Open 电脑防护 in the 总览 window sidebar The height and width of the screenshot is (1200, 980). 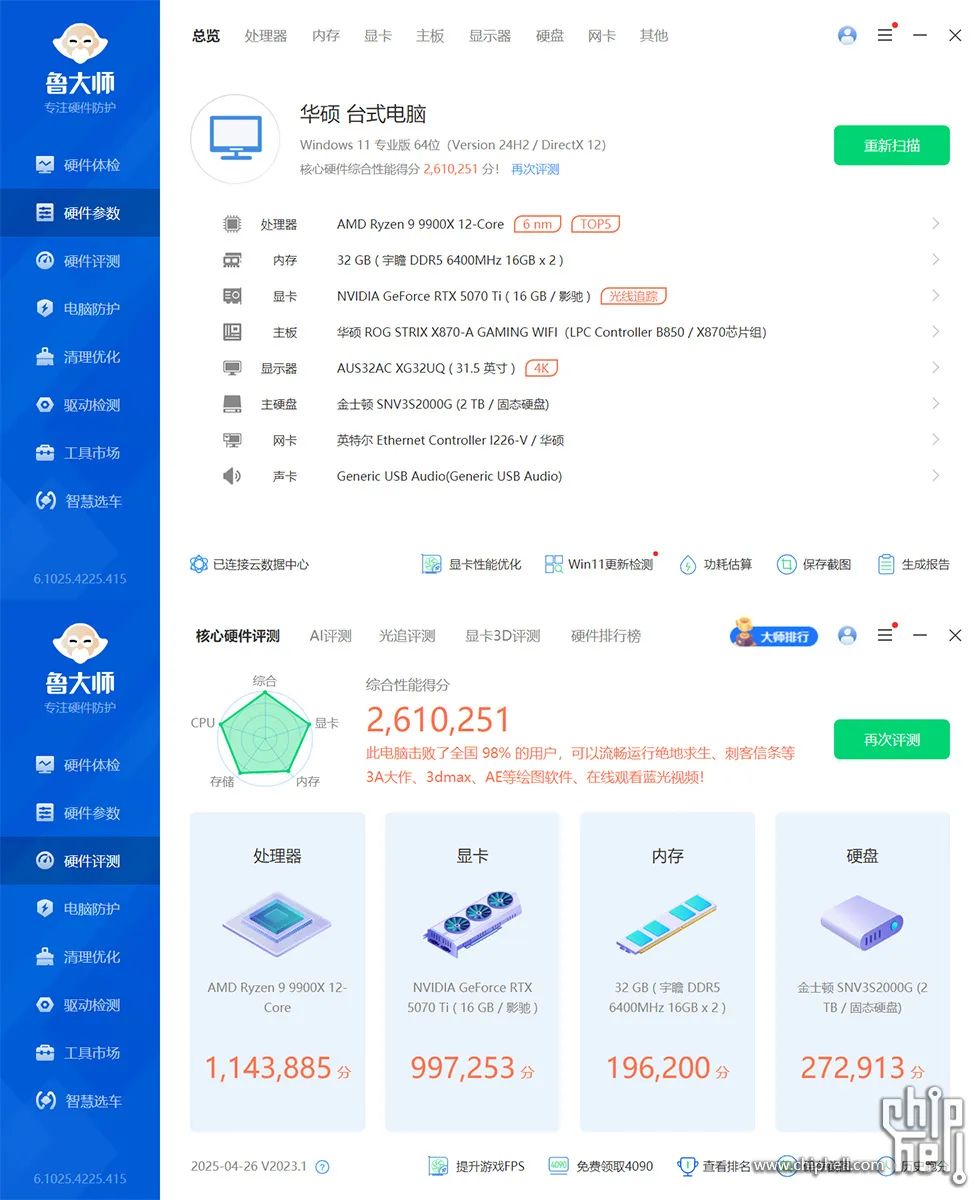pyautogui.click(x=79, y=309)
